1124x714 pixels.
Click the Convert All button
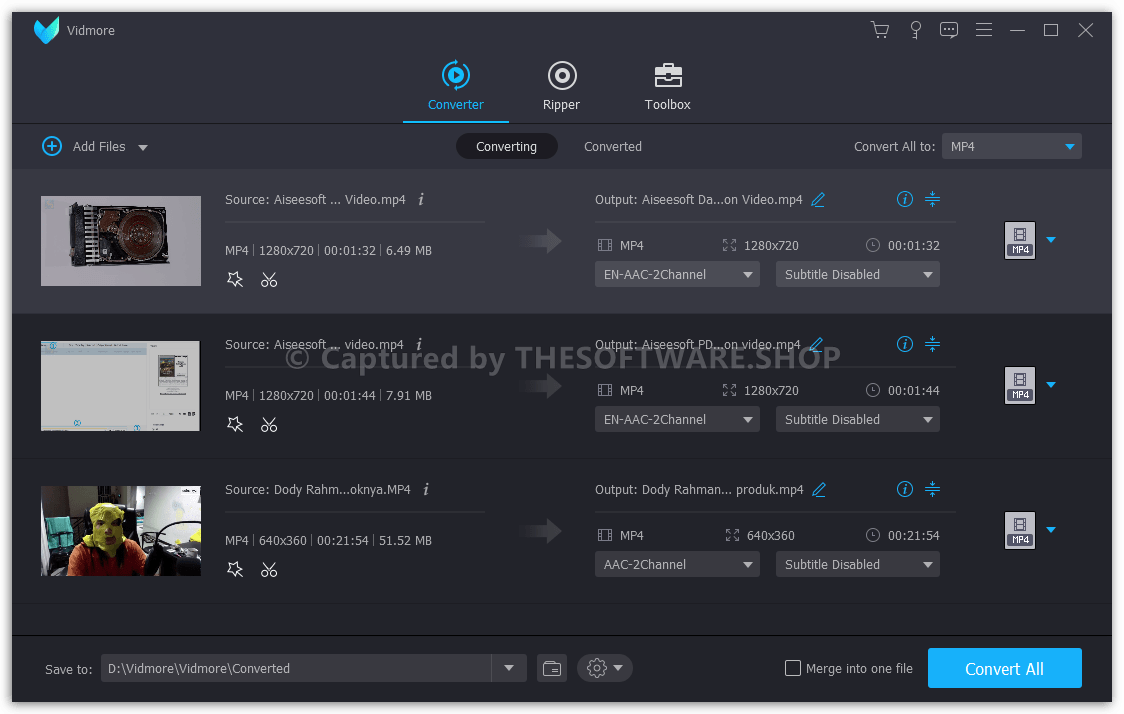[1004, 668]
